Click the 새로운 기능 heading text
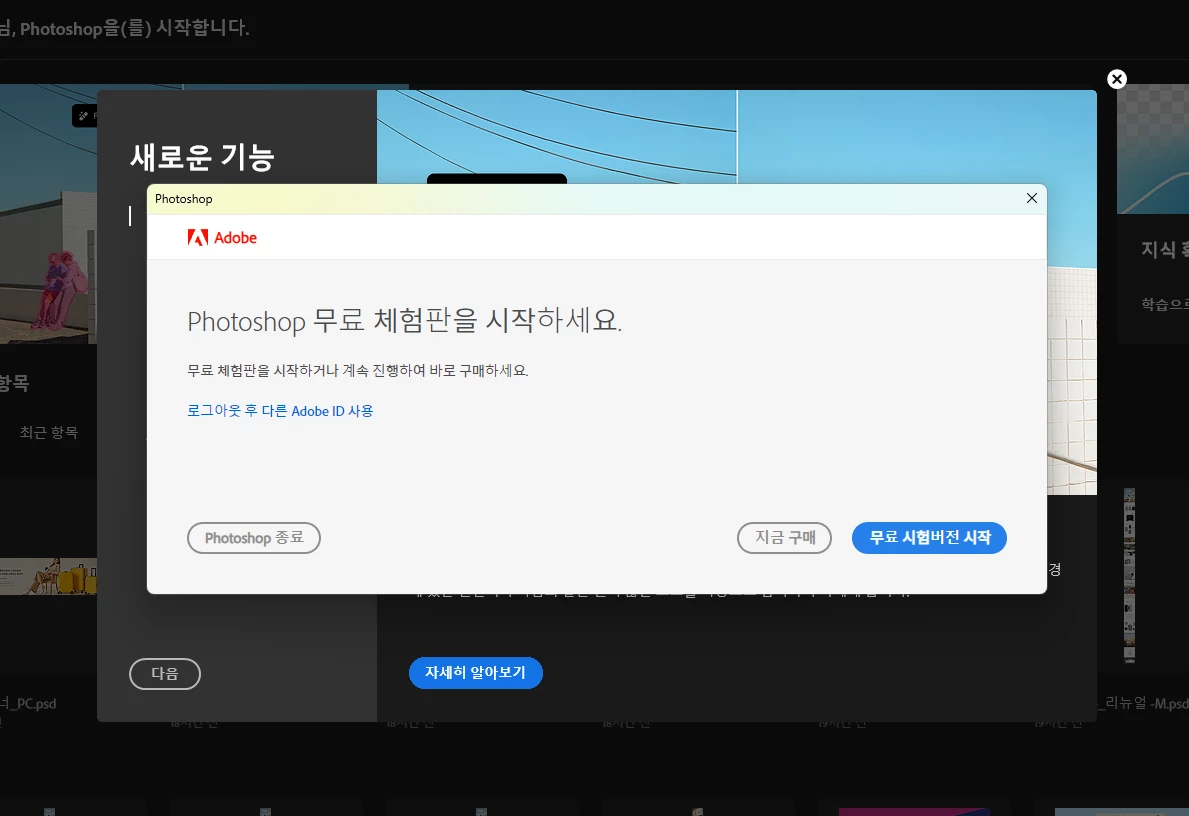Image resolution: width=1189 pixels, height=816 pixels. [202, 158]
